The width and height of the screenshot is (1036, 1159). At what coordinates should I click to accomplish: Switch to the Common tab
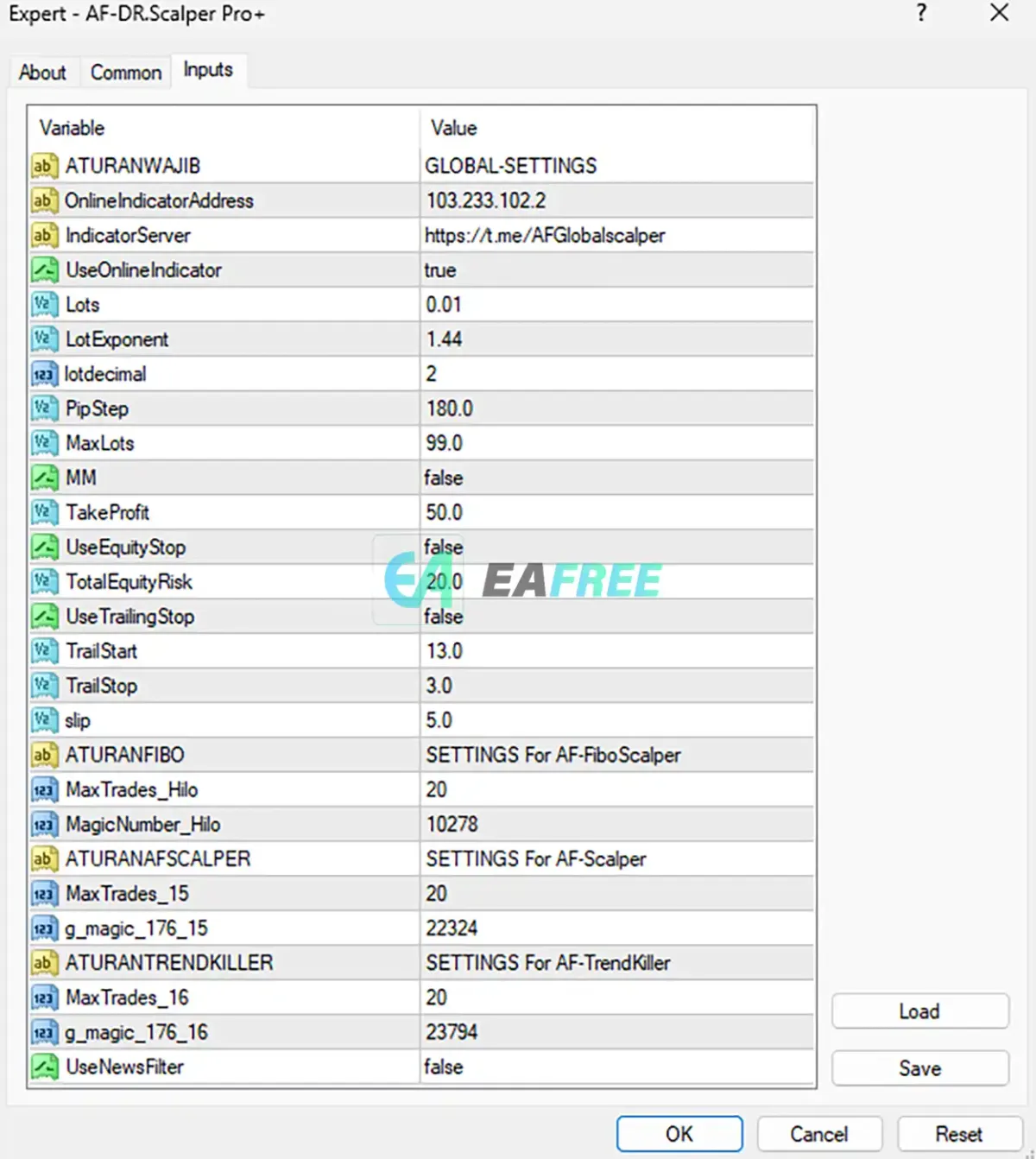click(126, 73)
